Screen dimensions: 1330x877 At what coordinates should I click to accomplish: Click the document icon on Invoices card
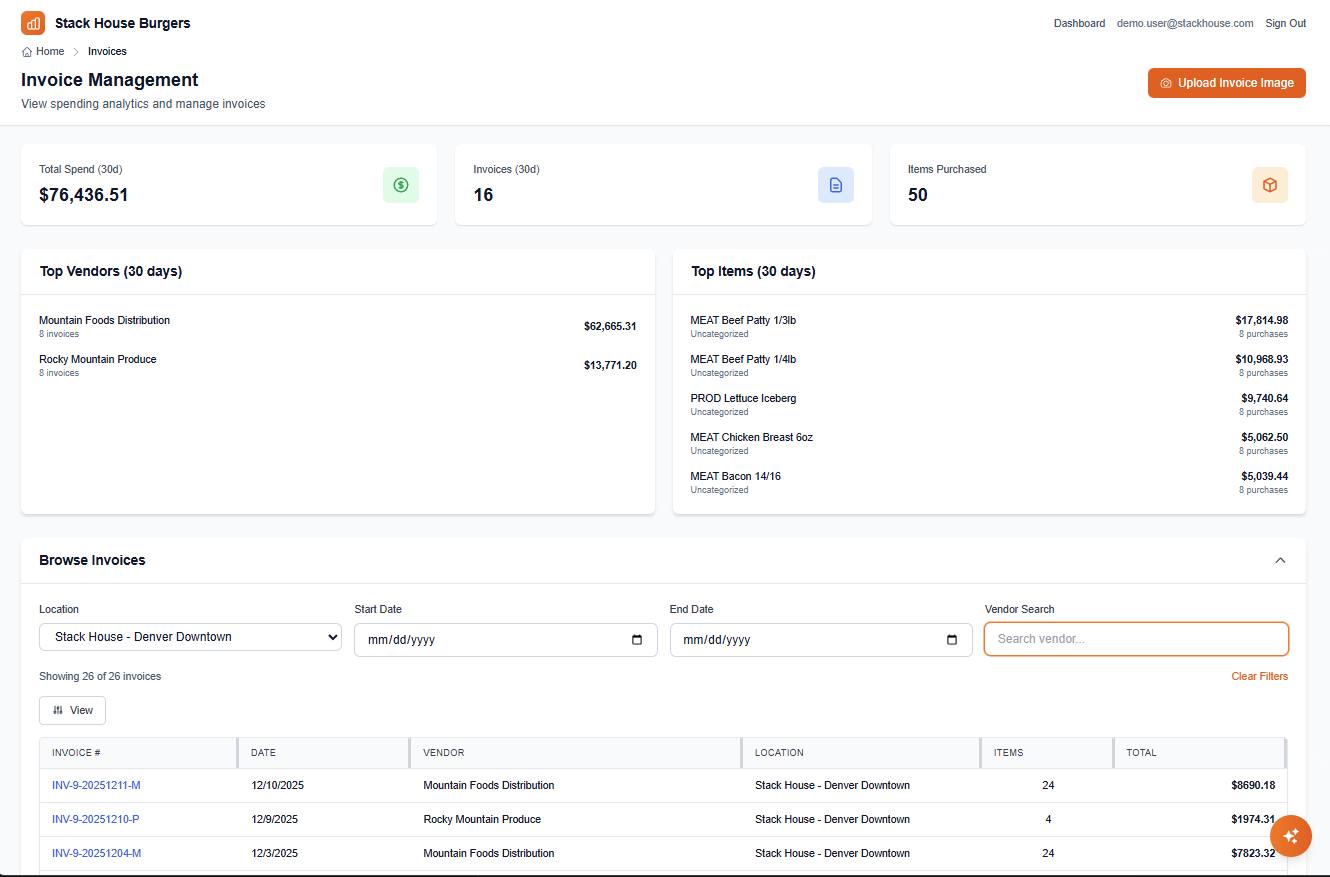[x=836, y=185]
